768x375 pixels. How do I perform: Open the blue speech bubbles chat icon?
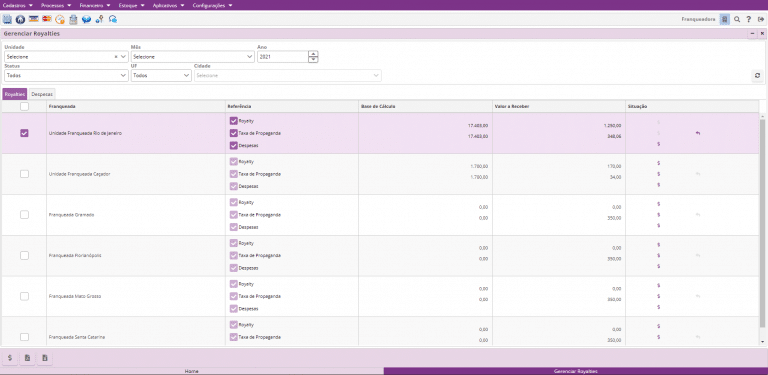click(x=87, y=20)
